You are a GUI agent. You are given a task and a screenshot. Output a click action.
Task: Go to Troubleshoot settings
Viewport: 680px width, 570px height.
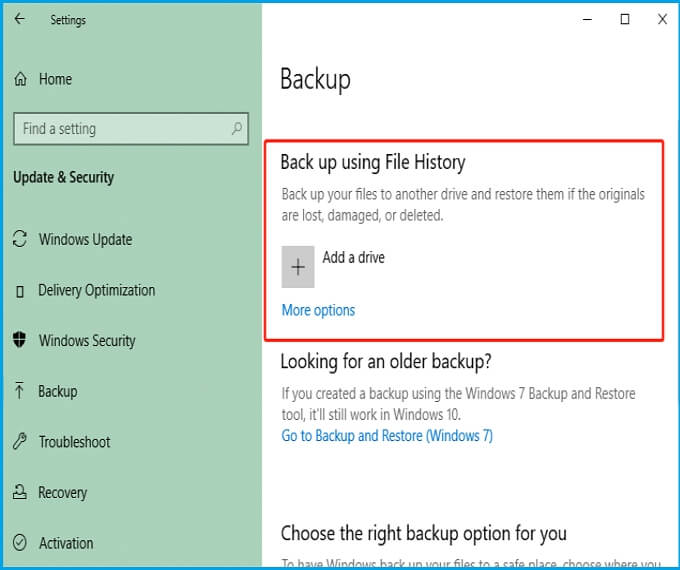click(74, 442)
